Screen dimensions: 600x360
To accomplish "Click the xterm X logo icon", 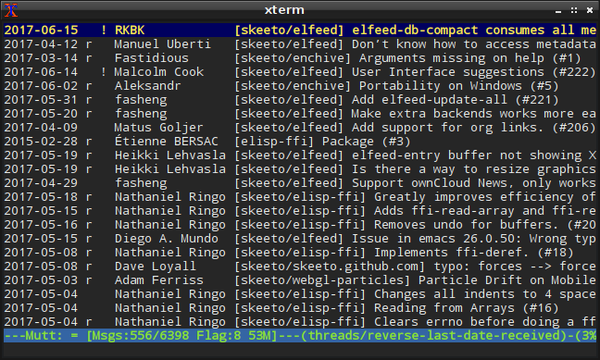I will pyautogui.click(x=11, y=10).
